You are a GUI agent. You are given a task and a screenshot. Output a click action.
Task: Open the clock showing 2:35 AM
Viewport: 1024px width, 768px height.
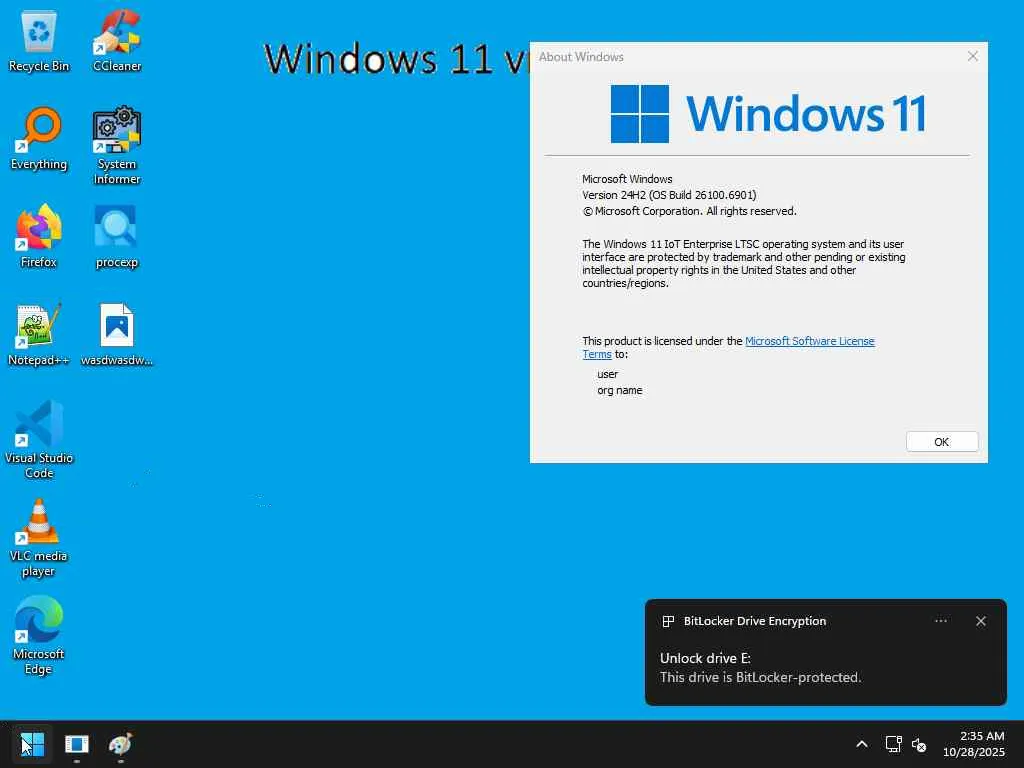coord(974,744)
